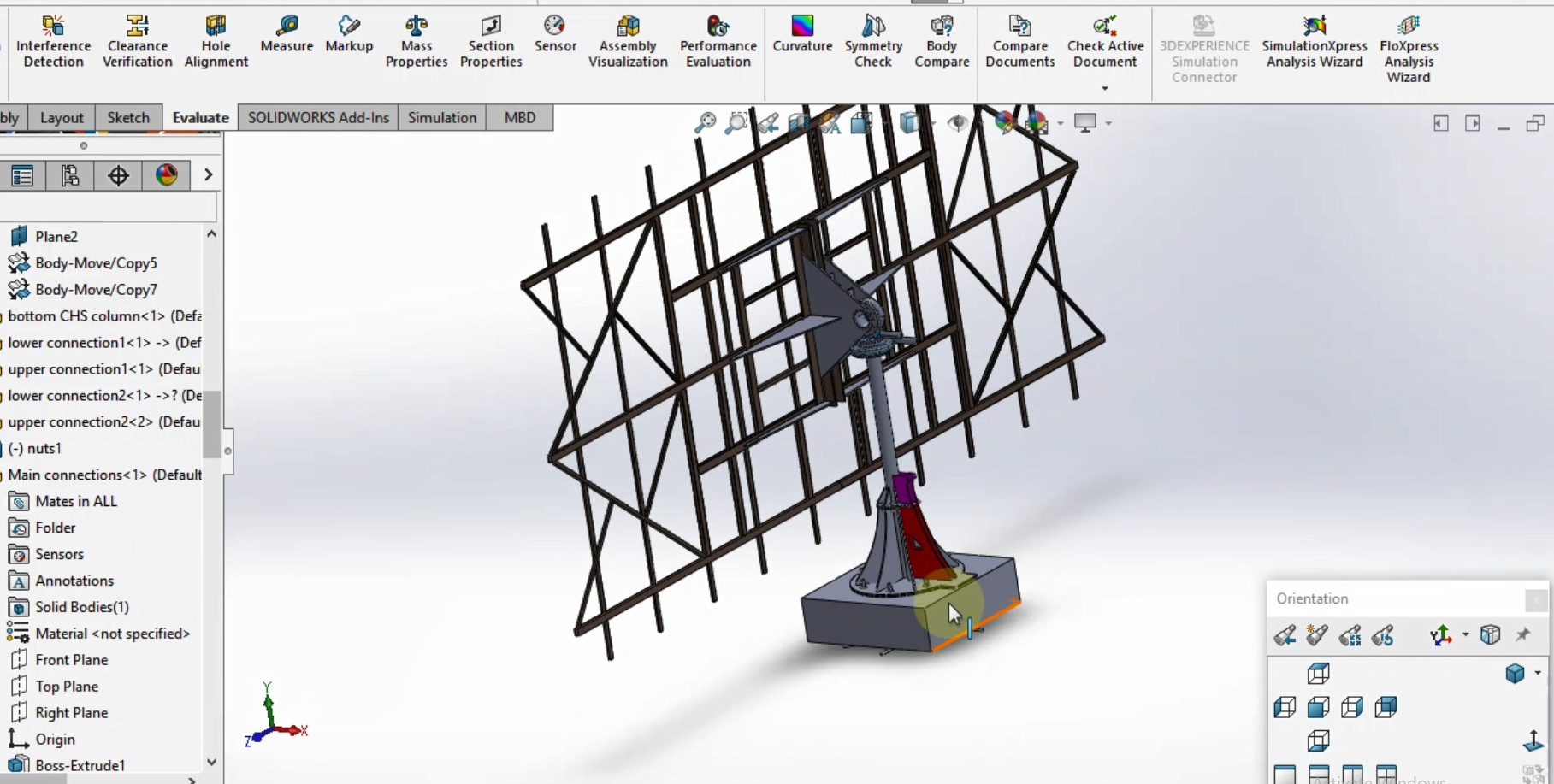Select Boss-Extrude1 feature

tap(80, 765)
